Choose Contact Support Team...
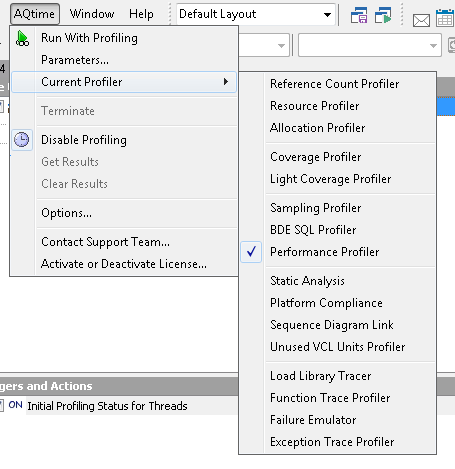This screenshot has height=469, width=455. tap(124, 242)
